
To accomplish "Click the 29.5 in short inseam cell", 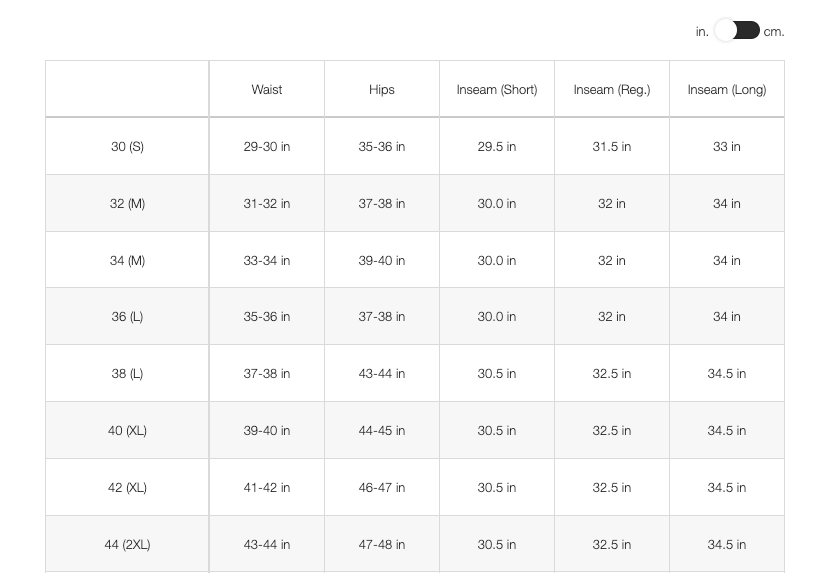I will coord(497,146).
